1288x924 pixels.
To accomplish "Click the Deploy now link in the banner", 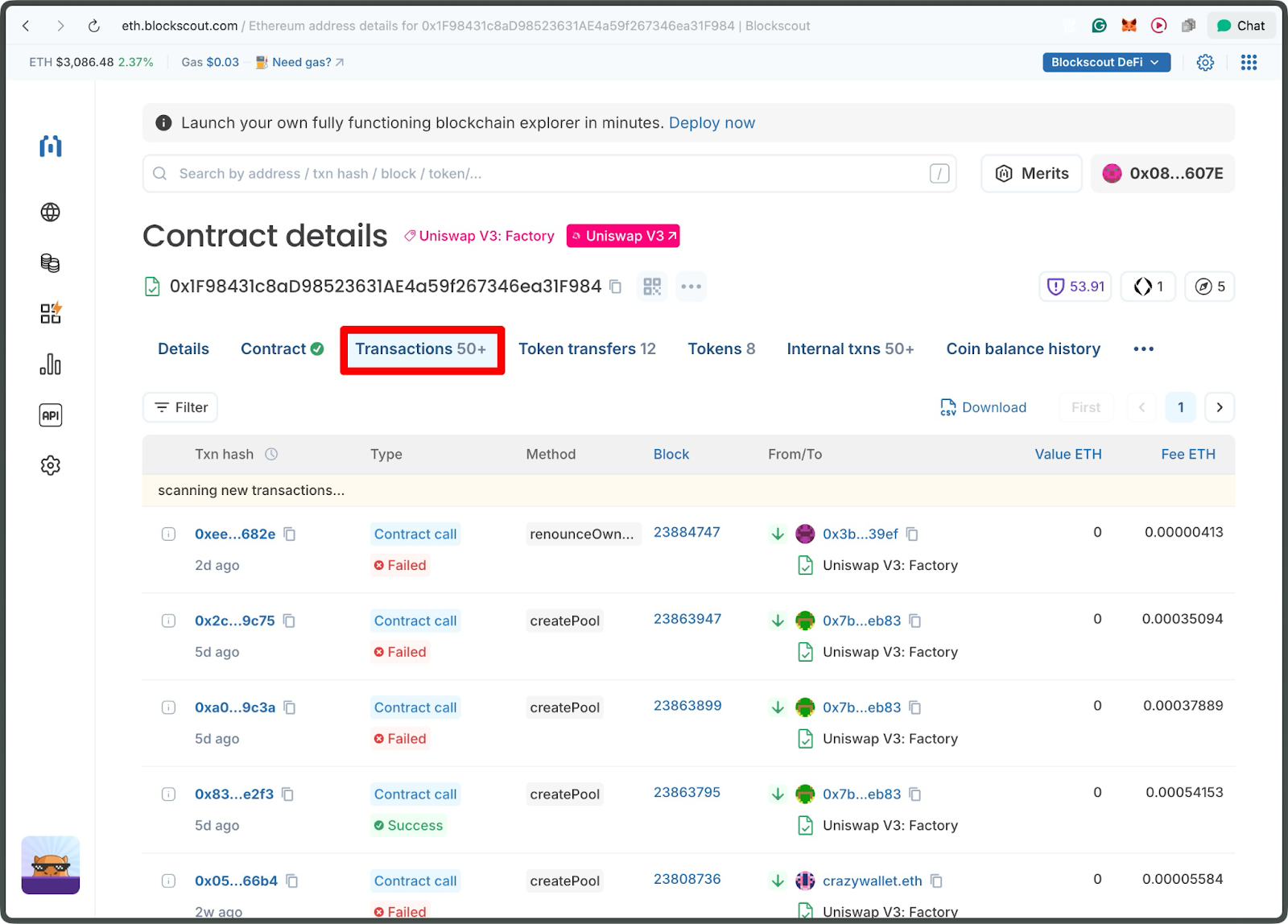I will (712, 122).
